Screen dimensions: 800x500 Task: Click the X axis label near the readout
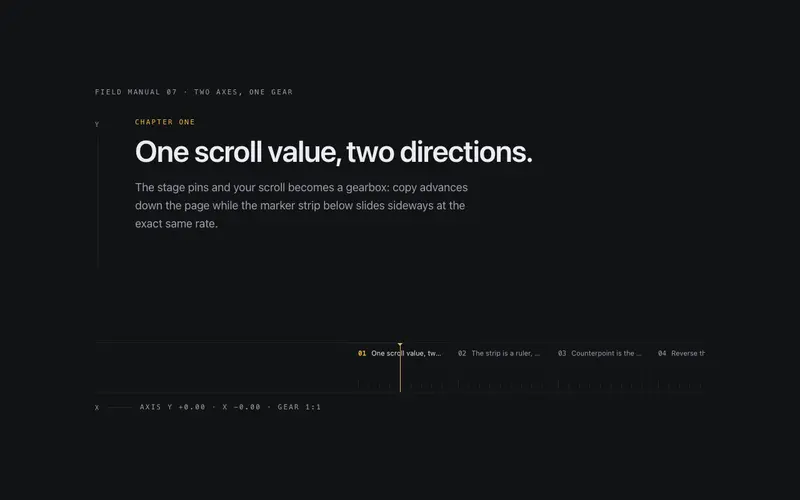tap(97, 407)
